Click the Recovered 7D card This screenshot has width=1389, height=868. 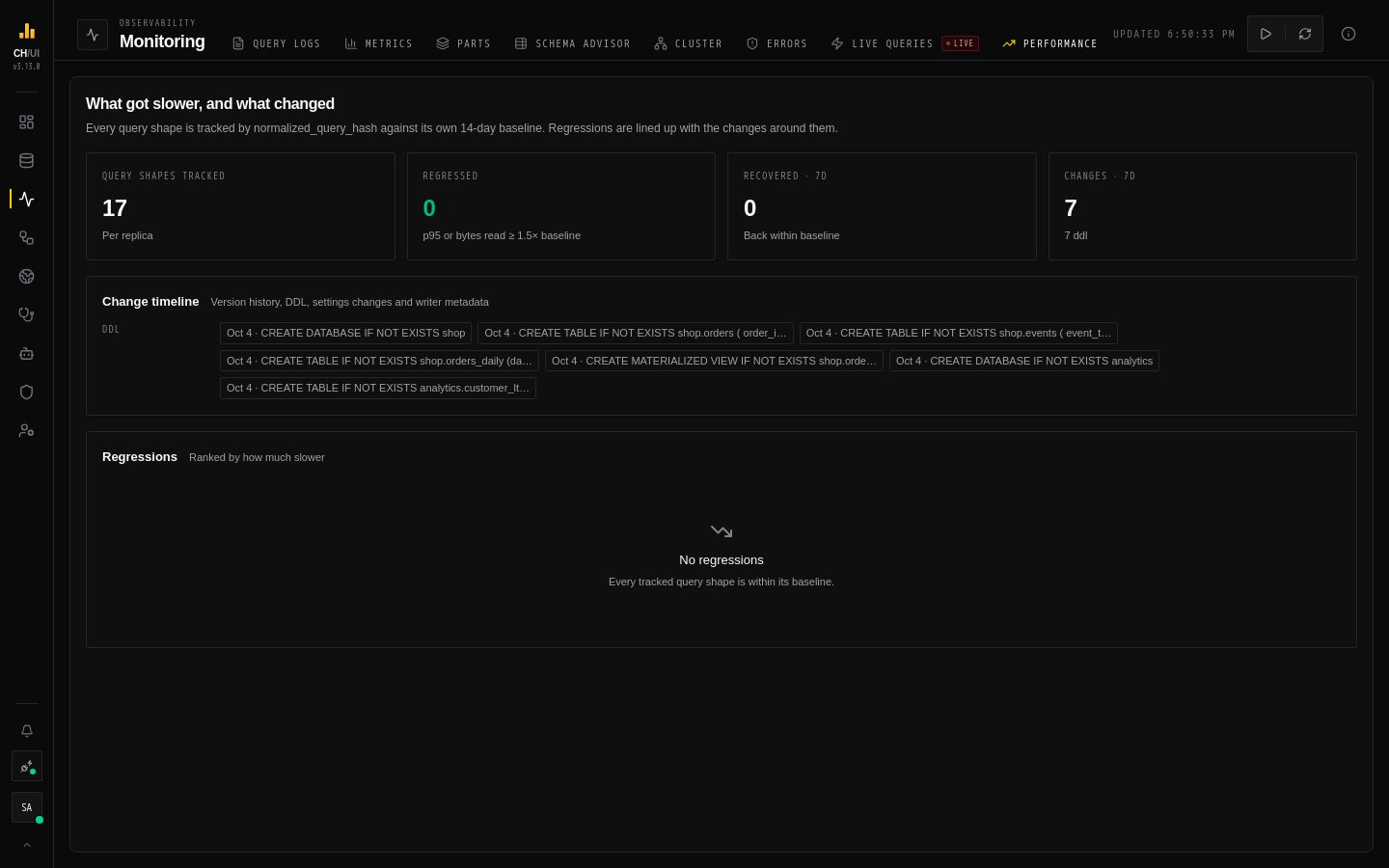click(x=882, y=206)
